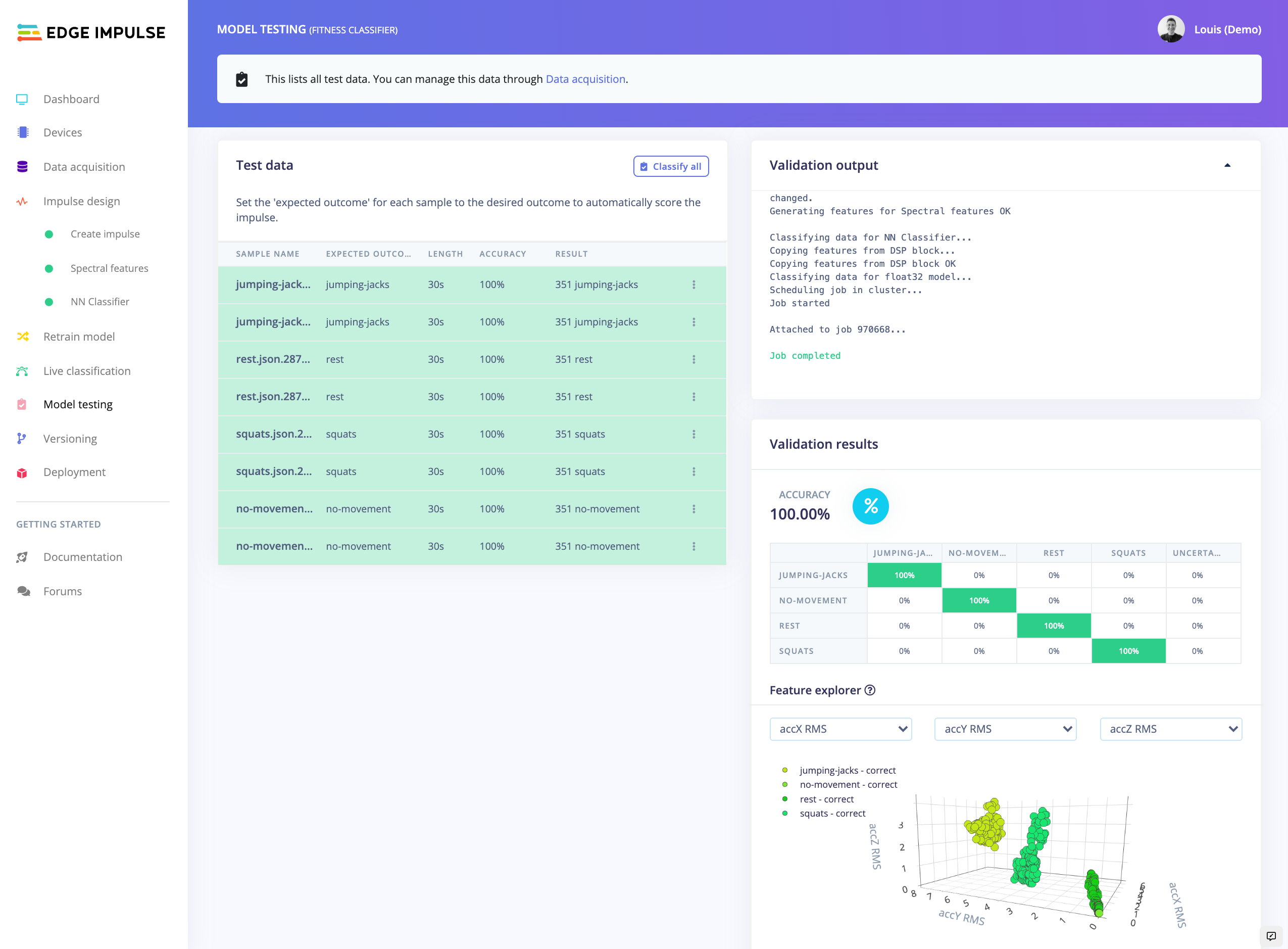
Task: Open the options menu for first rest sample
Action: (x=693, y=360)
